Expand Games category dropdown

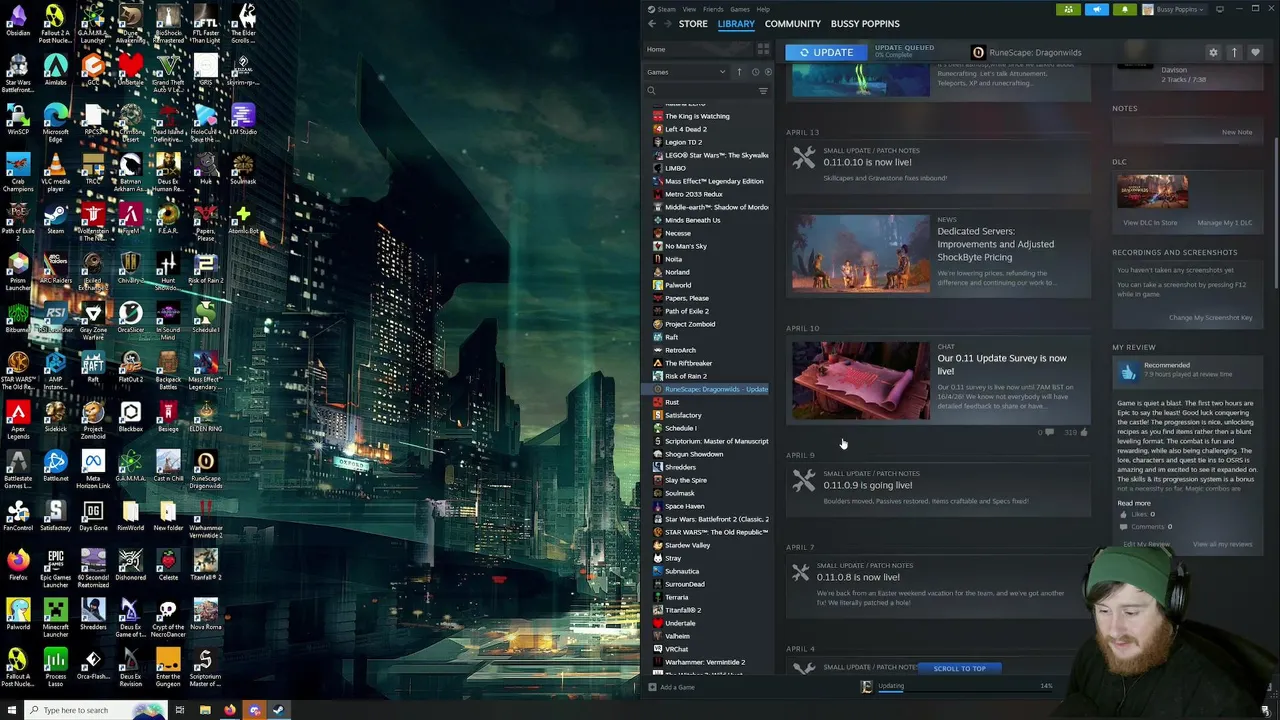687,72
